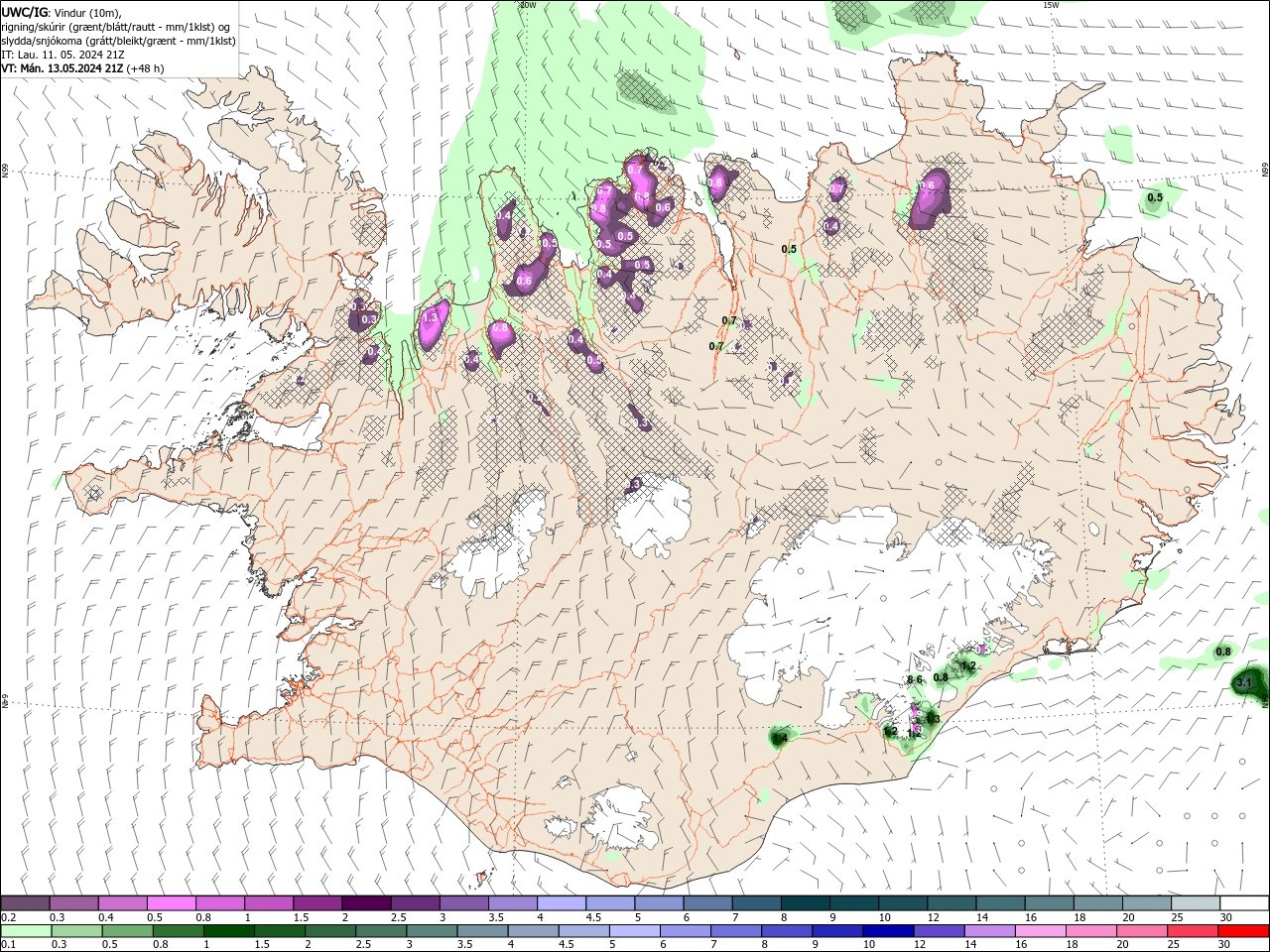Click the "UWC/IG: Vindur (10m)," title line
Image resolution: width=1270 pixels, height=952 pixels.
click(x=62, y=12)
